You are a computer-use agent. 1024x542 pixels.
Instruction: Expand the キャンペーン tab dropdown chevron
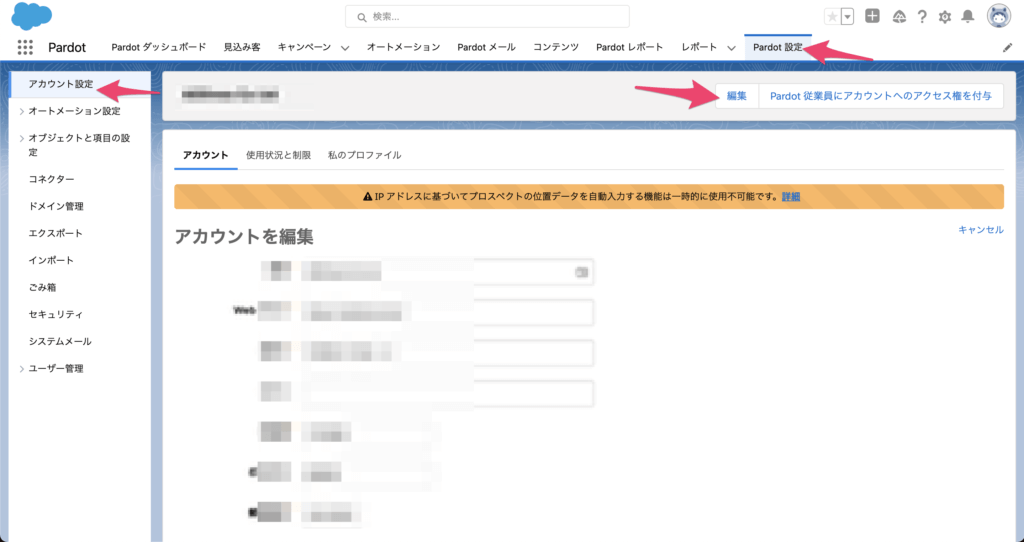tap(345, 48)
